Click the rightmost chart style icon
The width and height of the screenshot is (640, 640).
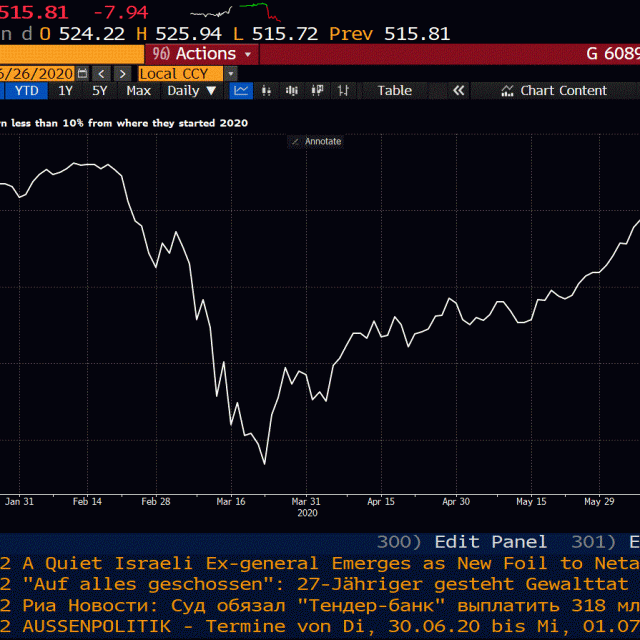tap(343, 91)
